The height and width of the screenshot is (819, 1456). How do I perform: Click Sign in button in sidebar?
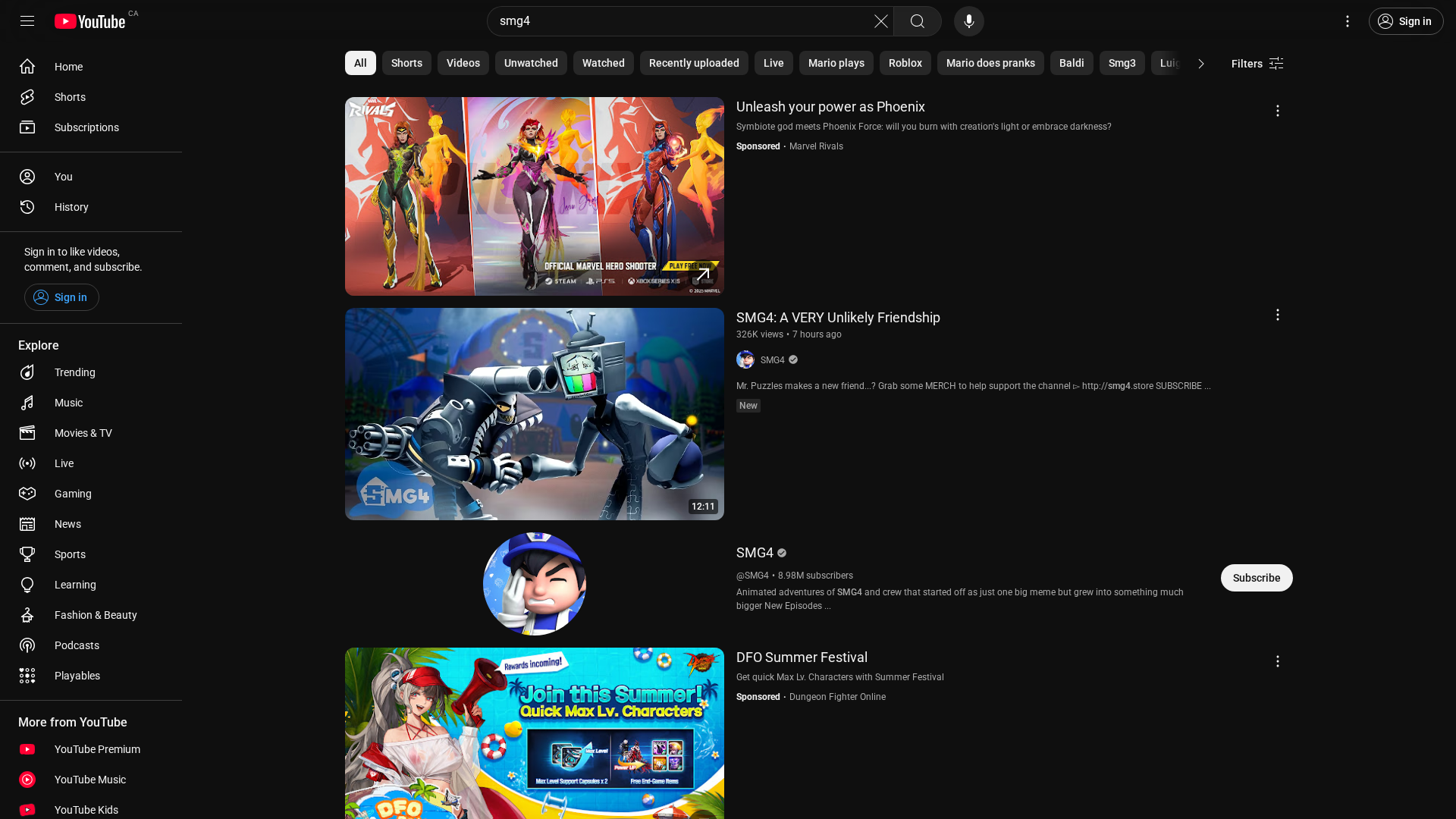tap(61, 297)
